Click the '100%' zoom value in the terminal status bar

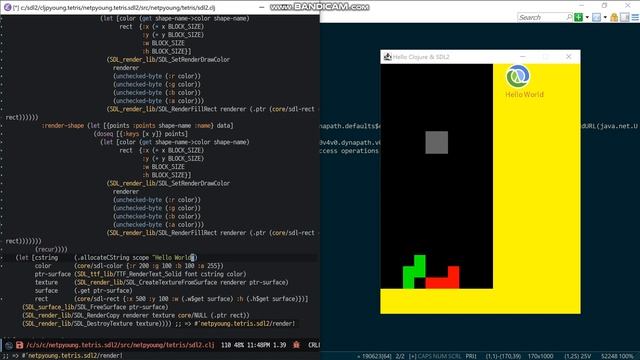(x=625, y=356)
